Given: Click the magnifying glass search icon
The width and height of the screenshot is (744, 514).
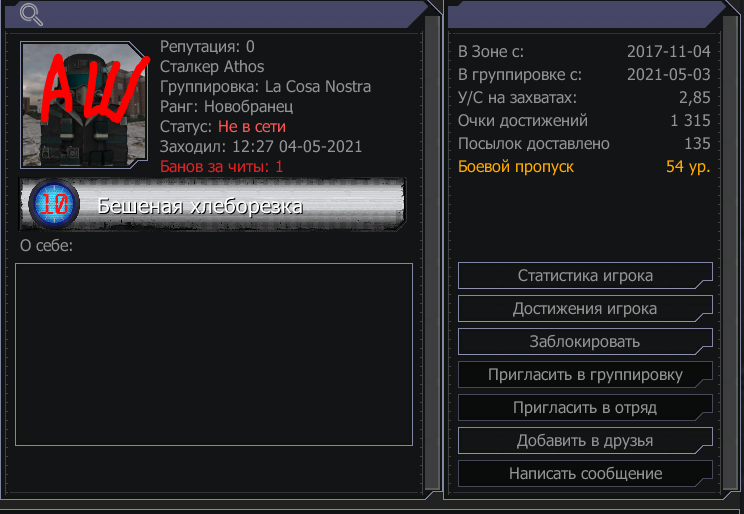Looking at the screenshot, I should tap(31, 15).
